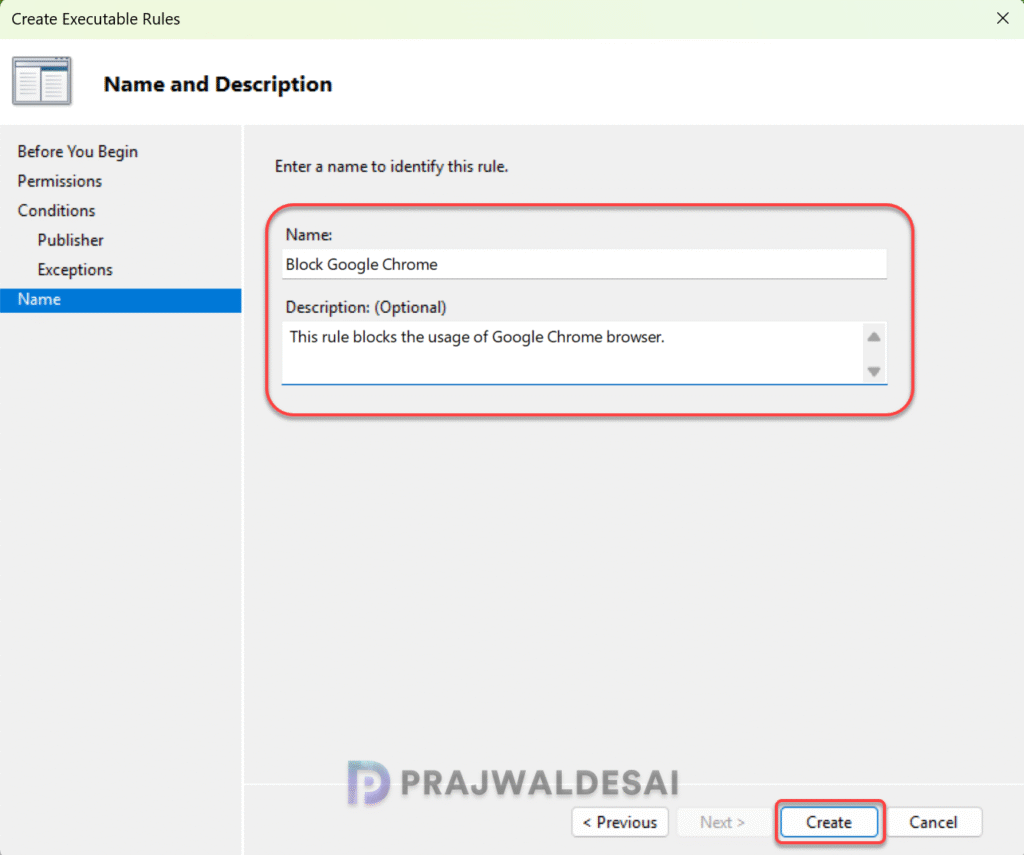Click the Cancel button

[x=933, y=822]
